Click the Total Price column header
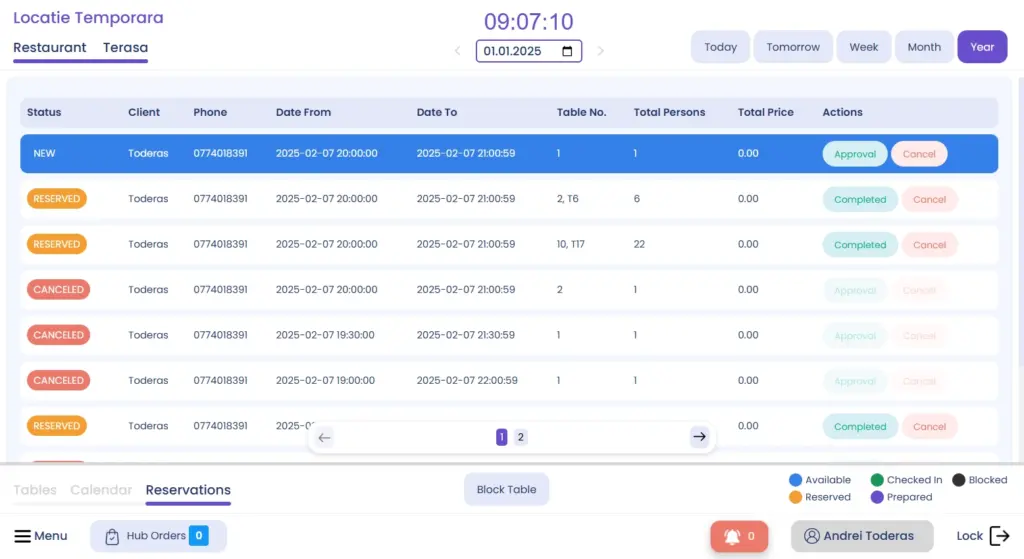This screenshot has height=559, width=1024. tap(765, 112)
